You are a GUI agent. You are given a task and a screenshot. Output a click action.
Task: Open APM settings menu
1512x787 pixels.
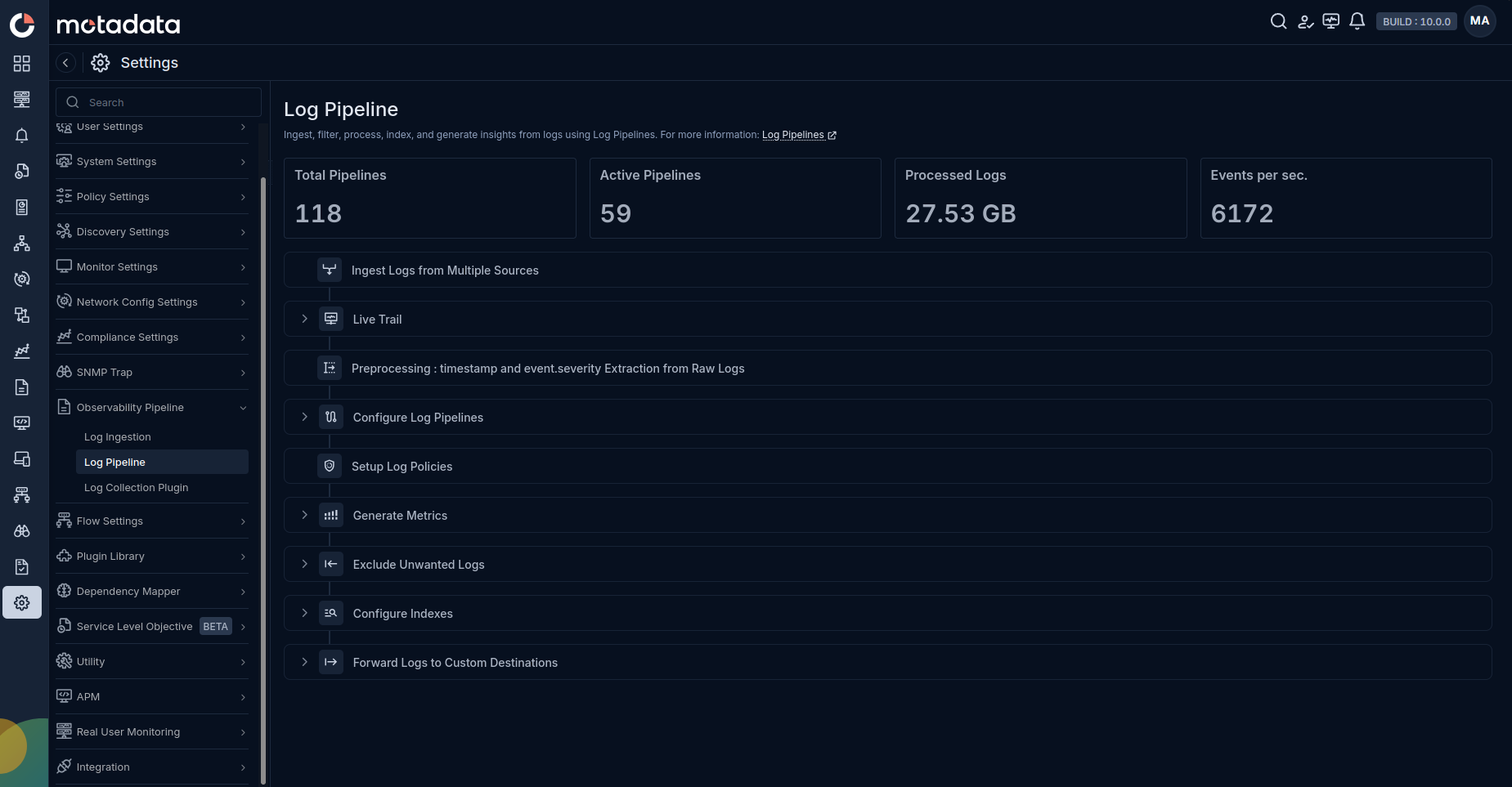coord(152,697)
